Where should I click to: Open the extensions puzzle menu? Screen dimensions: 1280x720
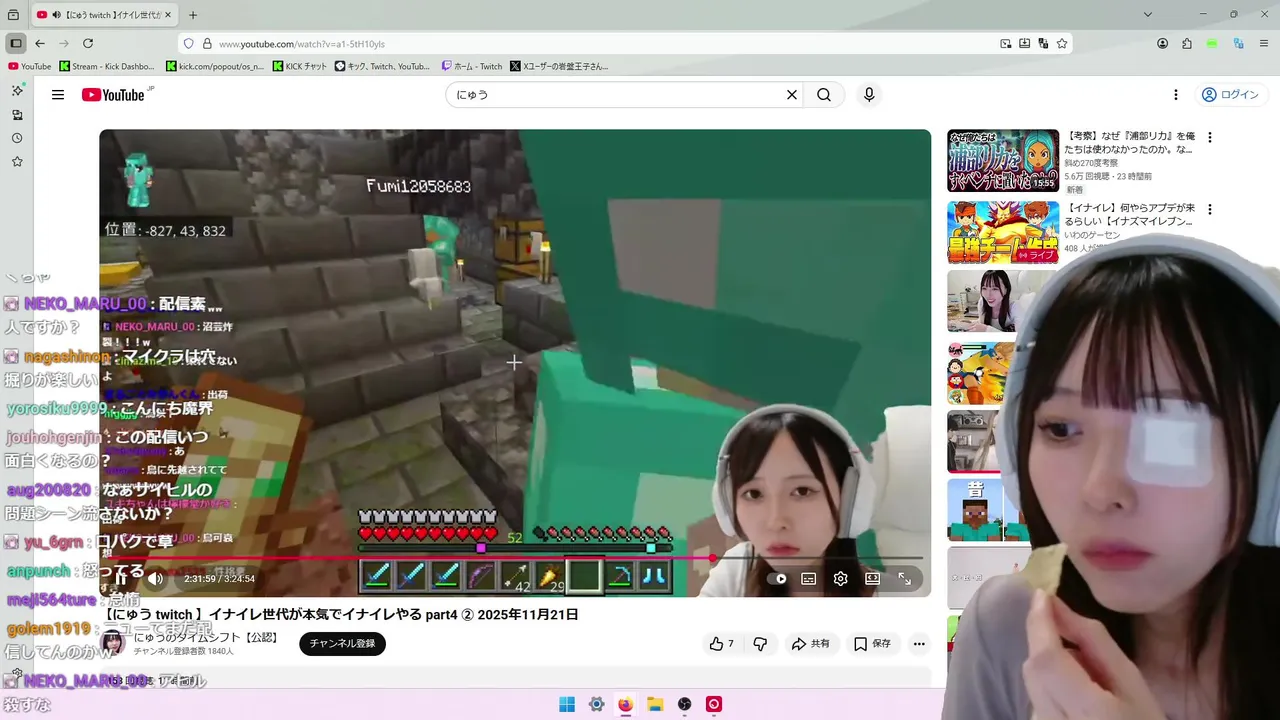click(1187, 44)
